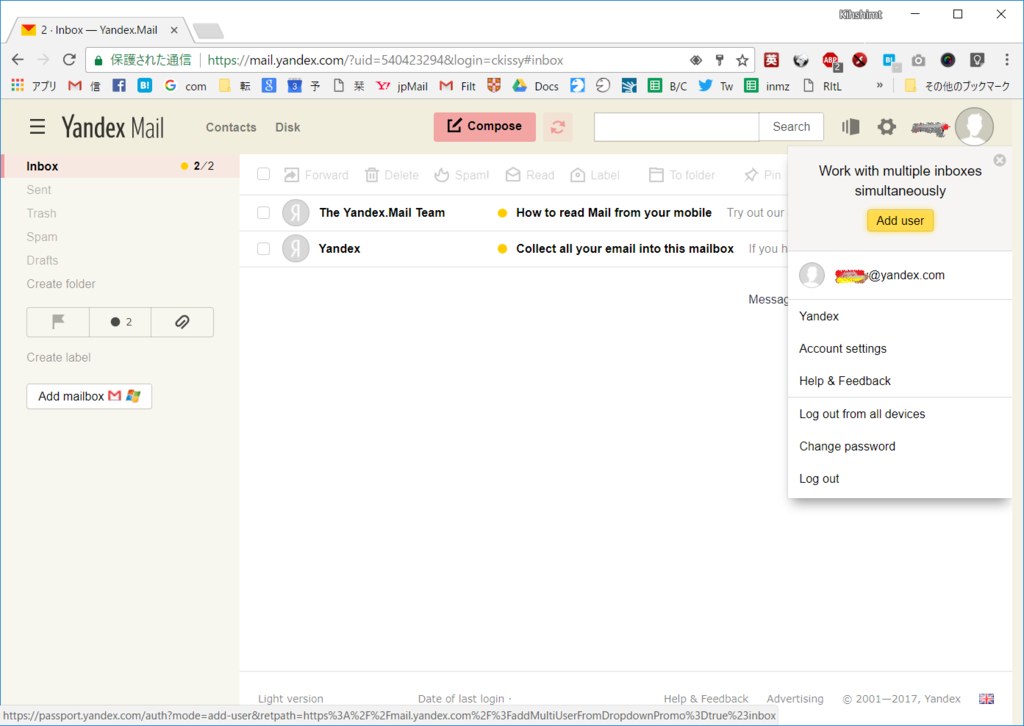Open the settings gear icon
1024x726 pixels.
click(x=886, y=127)
